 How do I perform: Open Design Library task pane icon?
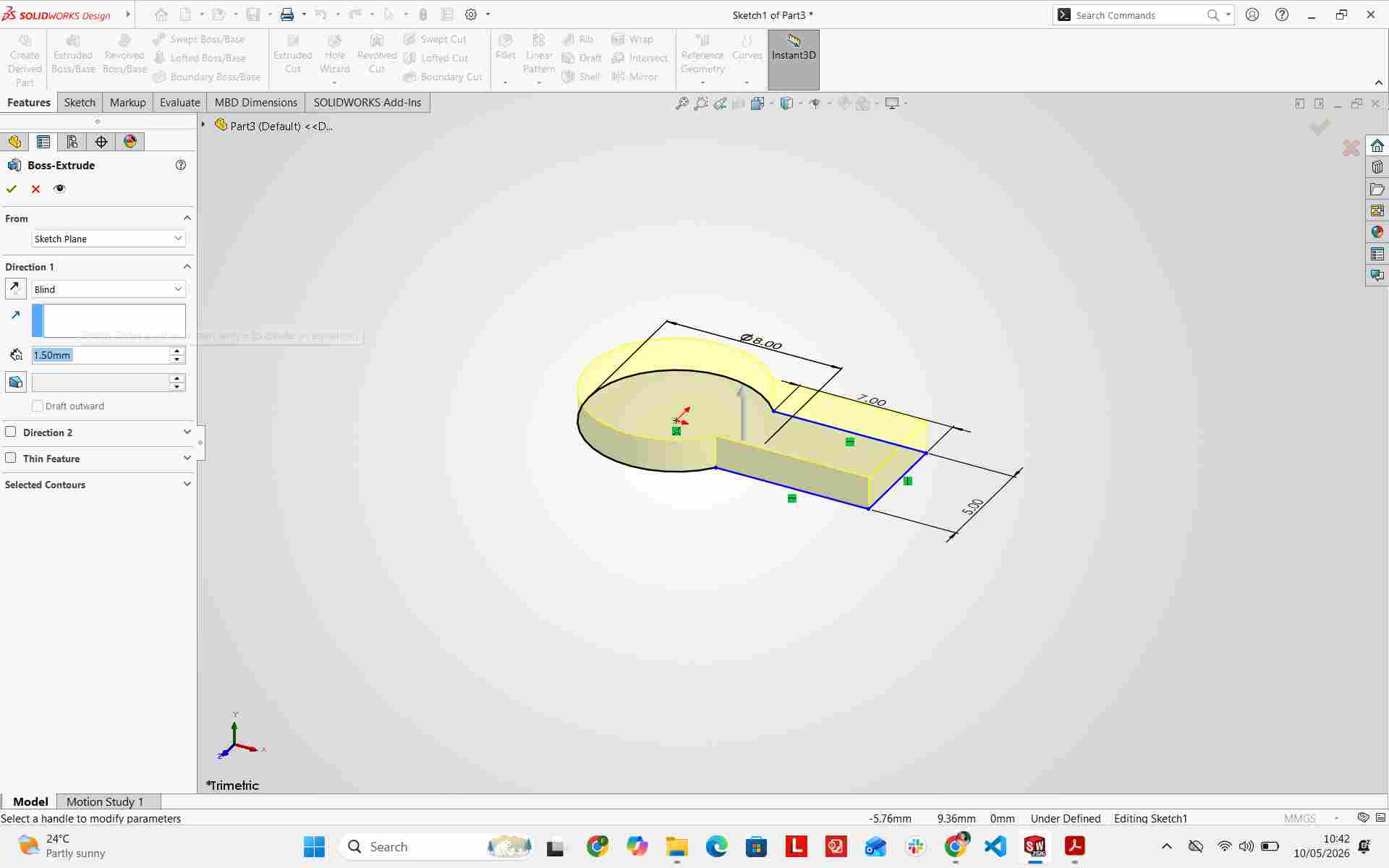(x=1377, y=167)
